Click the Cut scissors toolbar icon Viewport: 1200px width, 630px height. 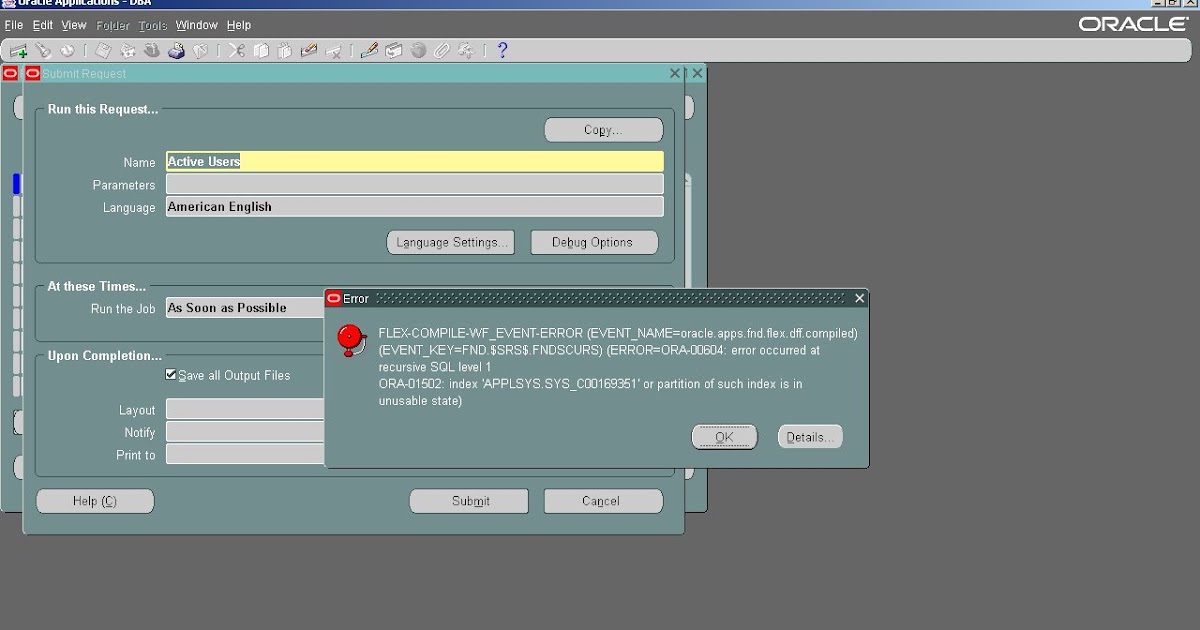pos(237,51)
